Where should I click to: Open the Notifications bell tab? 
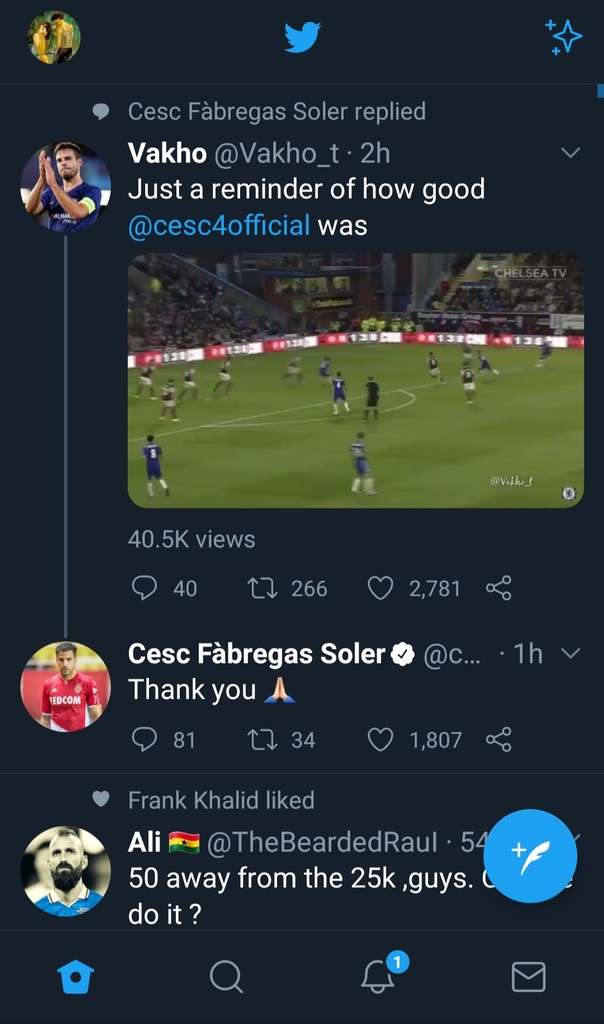378,976
